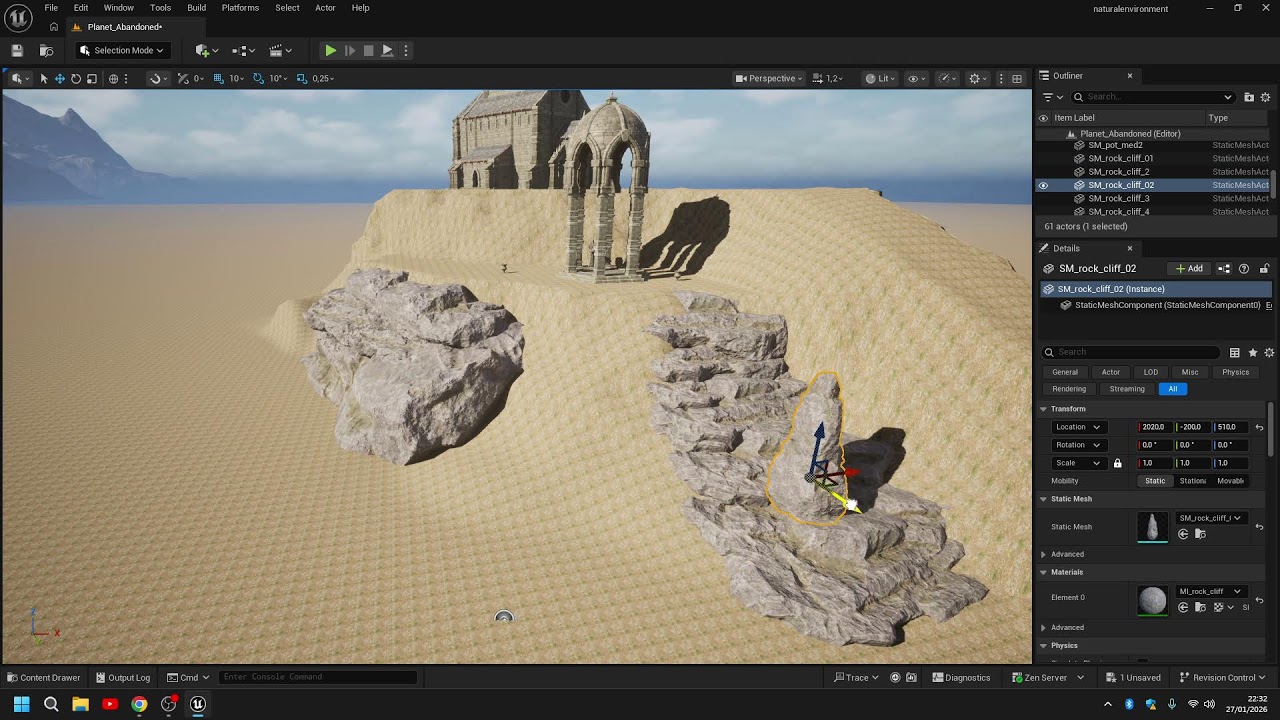Open the Content Drawer
Screen dimensions: 1280x720
[x=44, y=678]
